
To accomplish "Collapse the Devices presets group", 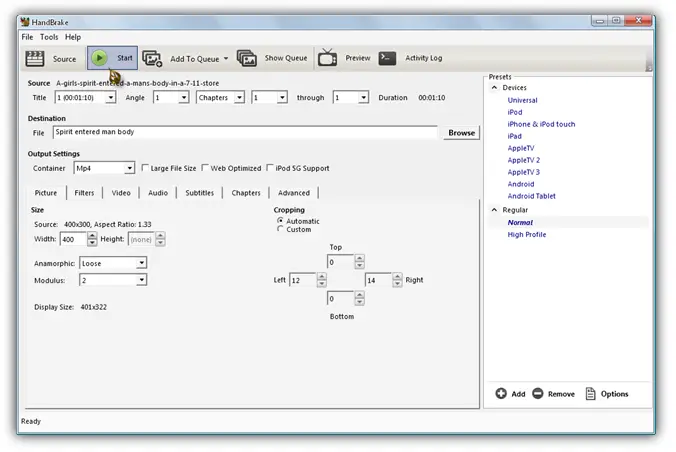I will point(494,88).
